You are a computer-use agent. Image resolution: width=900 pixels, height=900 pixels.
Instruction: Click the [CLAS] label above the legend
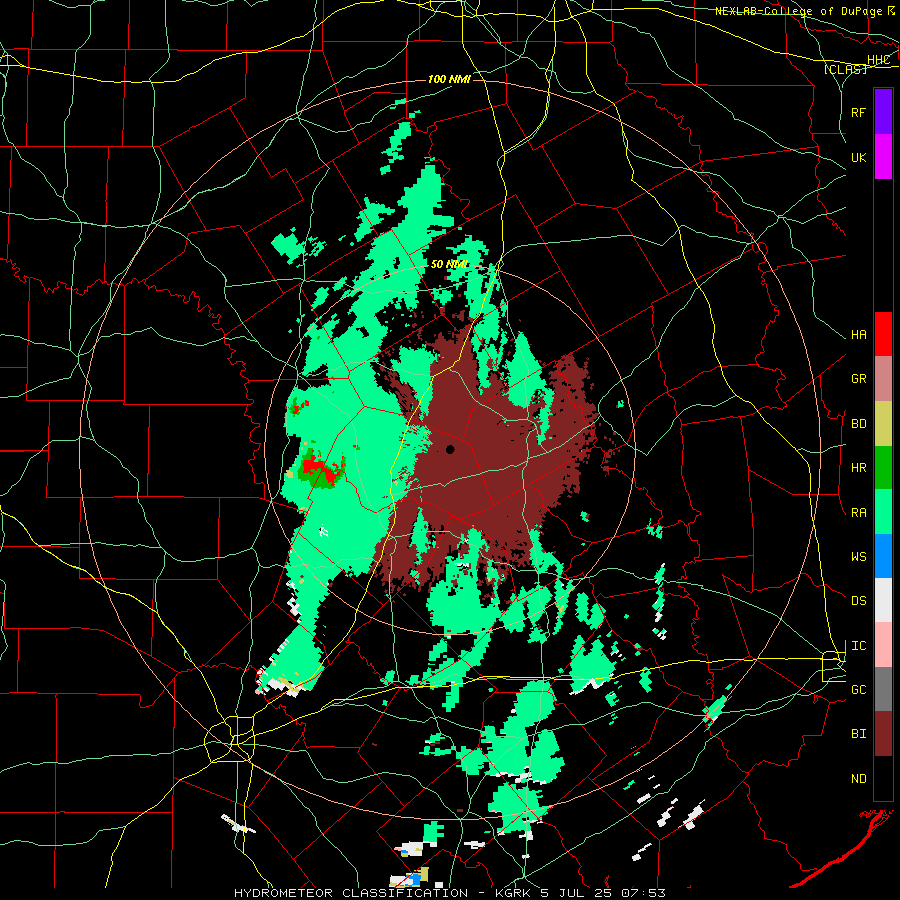click(845, 69)
